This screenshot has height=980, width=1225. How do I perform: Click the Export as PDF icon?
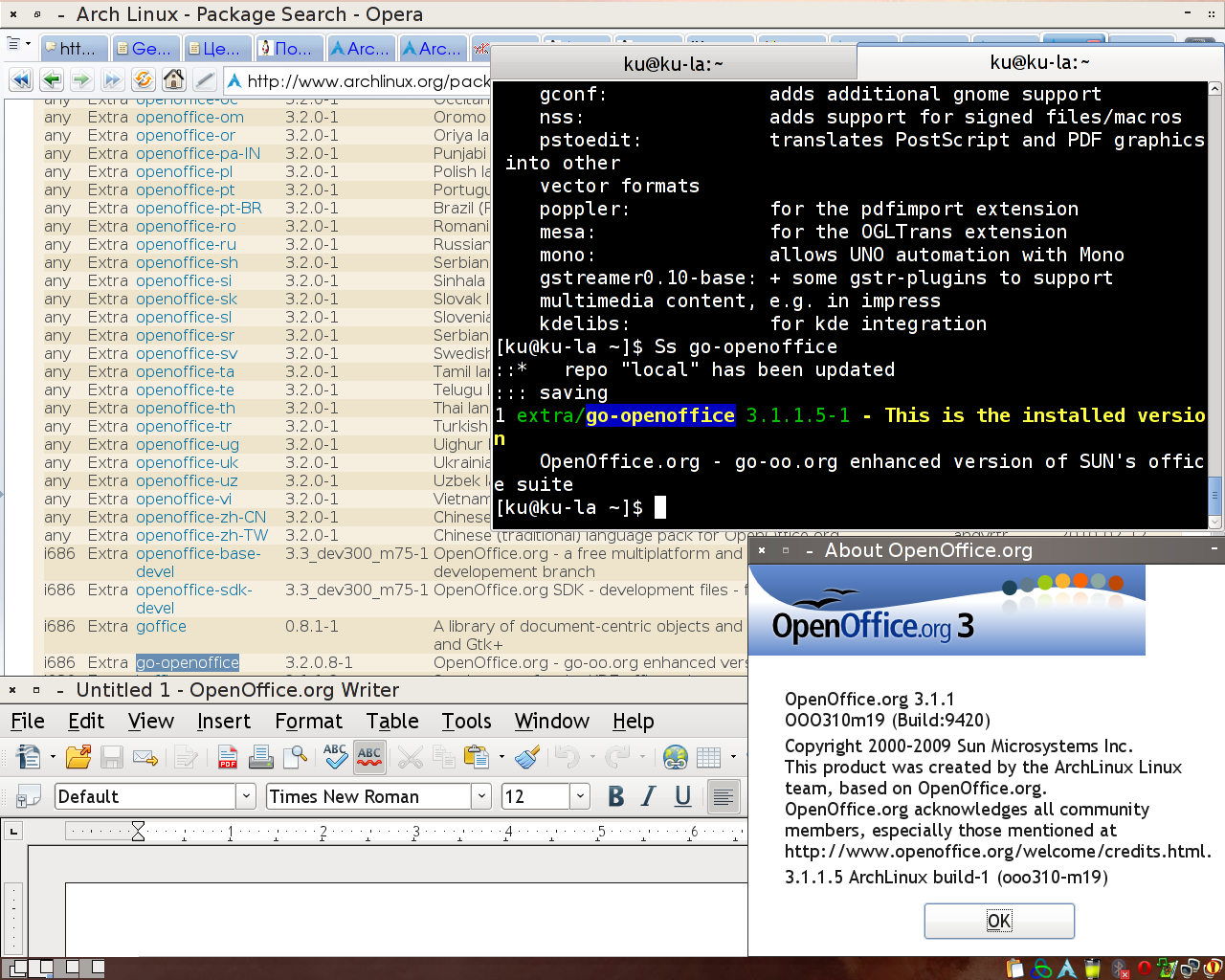click(x=228, y=758)
